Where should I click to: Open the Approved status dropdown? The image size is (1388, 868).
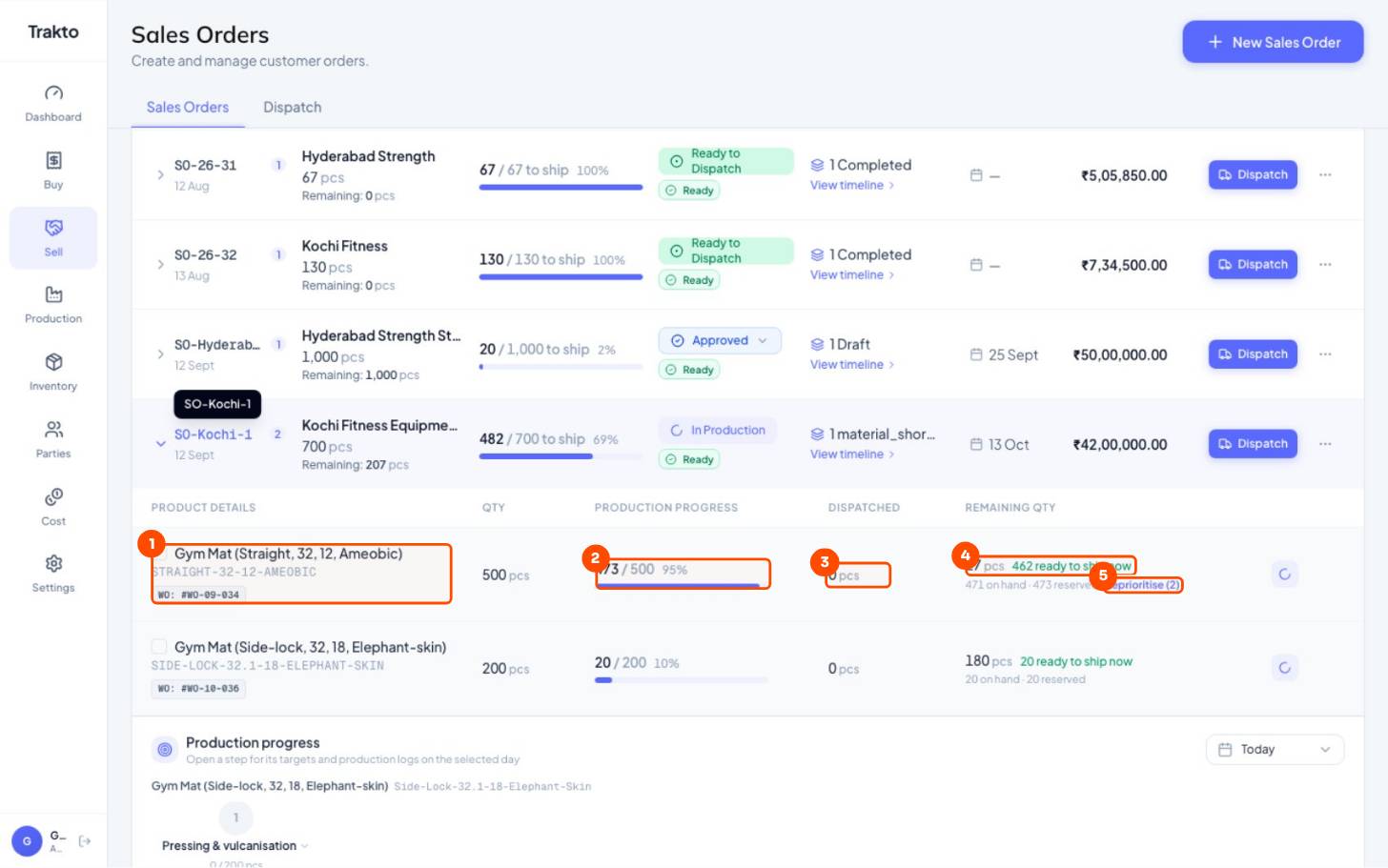pyautogui.click(x=720, y=341)
